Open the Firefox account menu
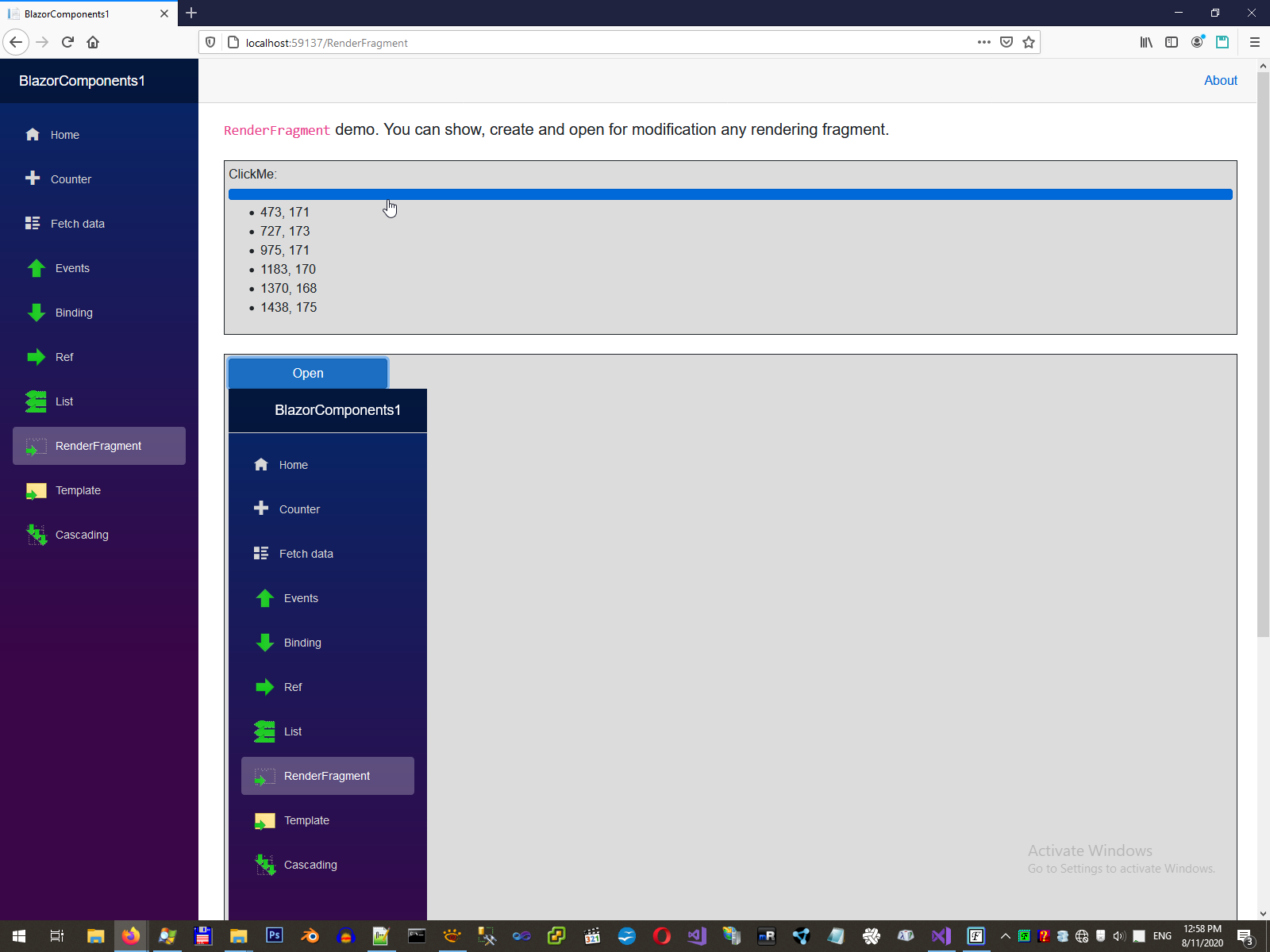The height and width of the screenshot is (952, 1270). pyautogui.click(x=1197, y=42)
